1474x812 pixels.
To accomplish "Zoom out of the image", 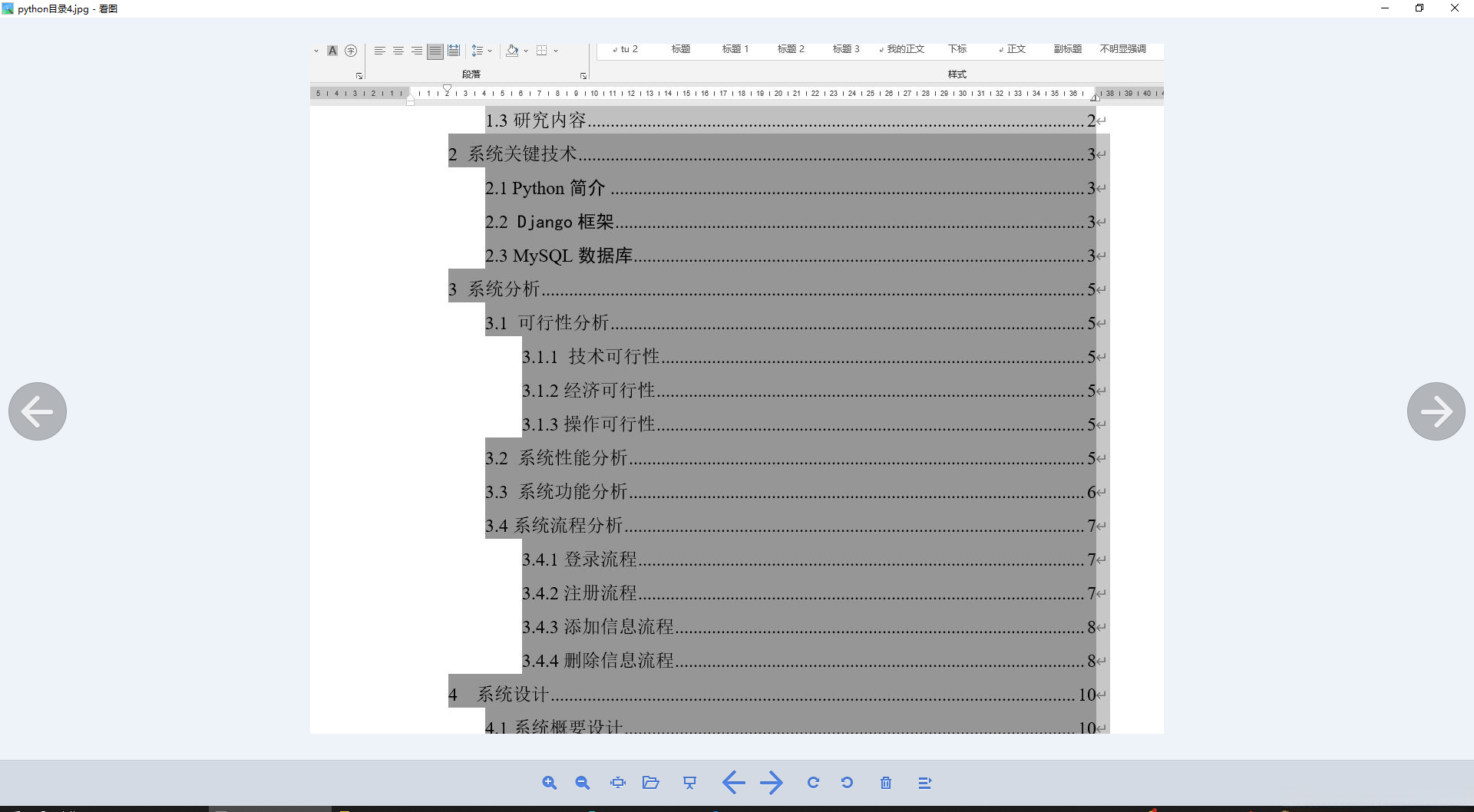I will coord(583,782).
